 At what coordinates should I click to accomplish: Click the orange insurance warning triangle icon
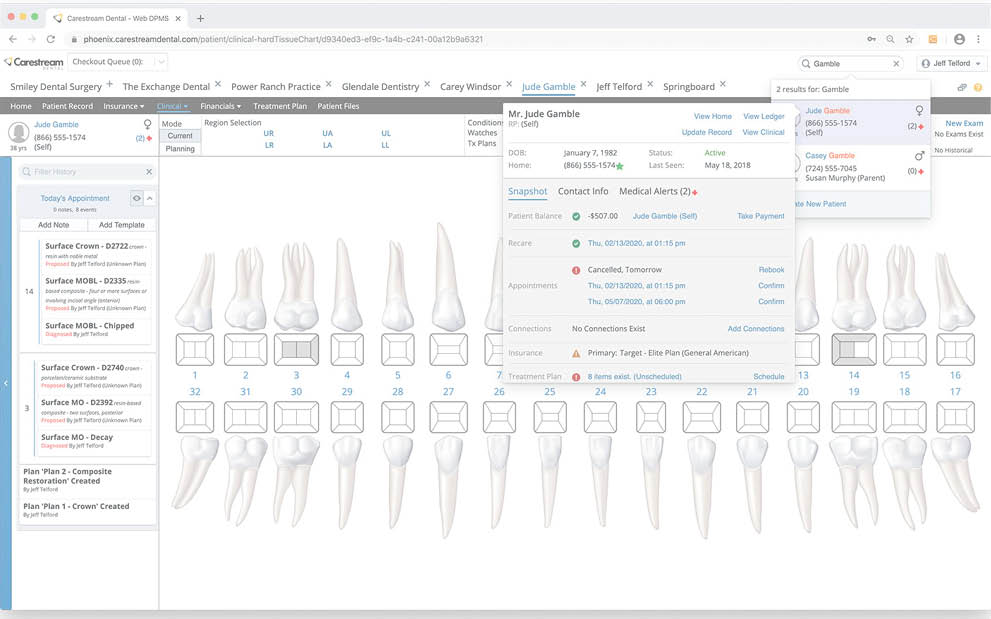[576, 353]
